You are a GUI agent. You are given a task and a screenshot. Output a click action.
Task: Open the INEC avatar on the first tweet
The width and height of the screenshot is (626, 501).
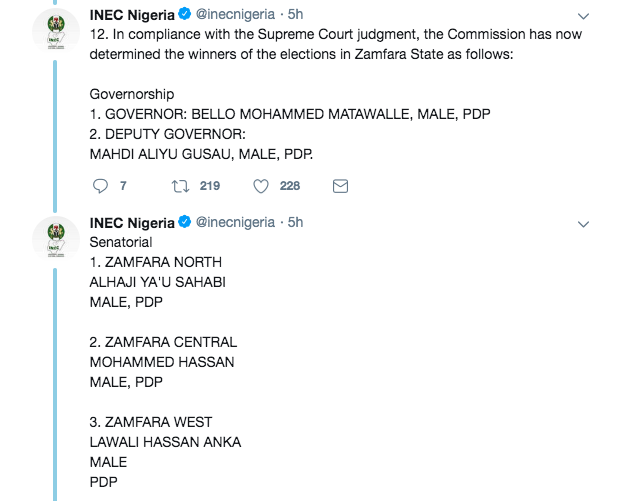tap(56, 31)
